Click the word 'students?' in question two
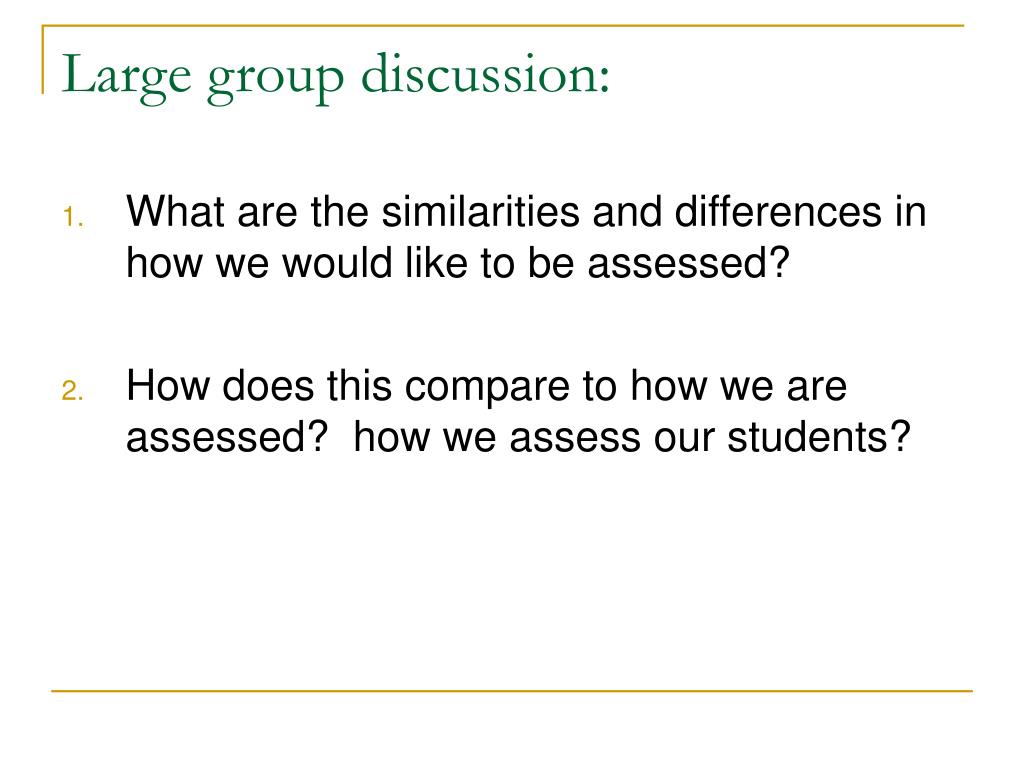Screen dimensions: 1024x768 [819, 436]
